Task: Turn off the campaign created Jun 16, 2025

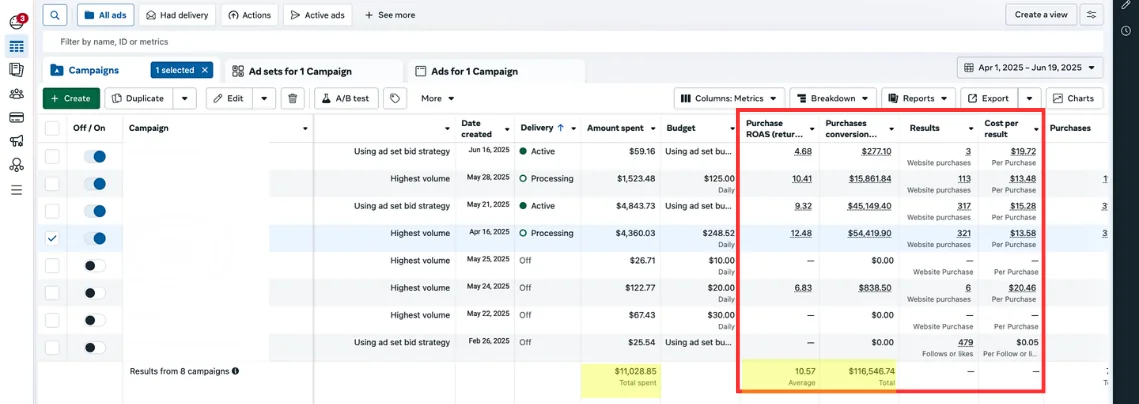Action: pyautogui.click(x=94, y=156)
